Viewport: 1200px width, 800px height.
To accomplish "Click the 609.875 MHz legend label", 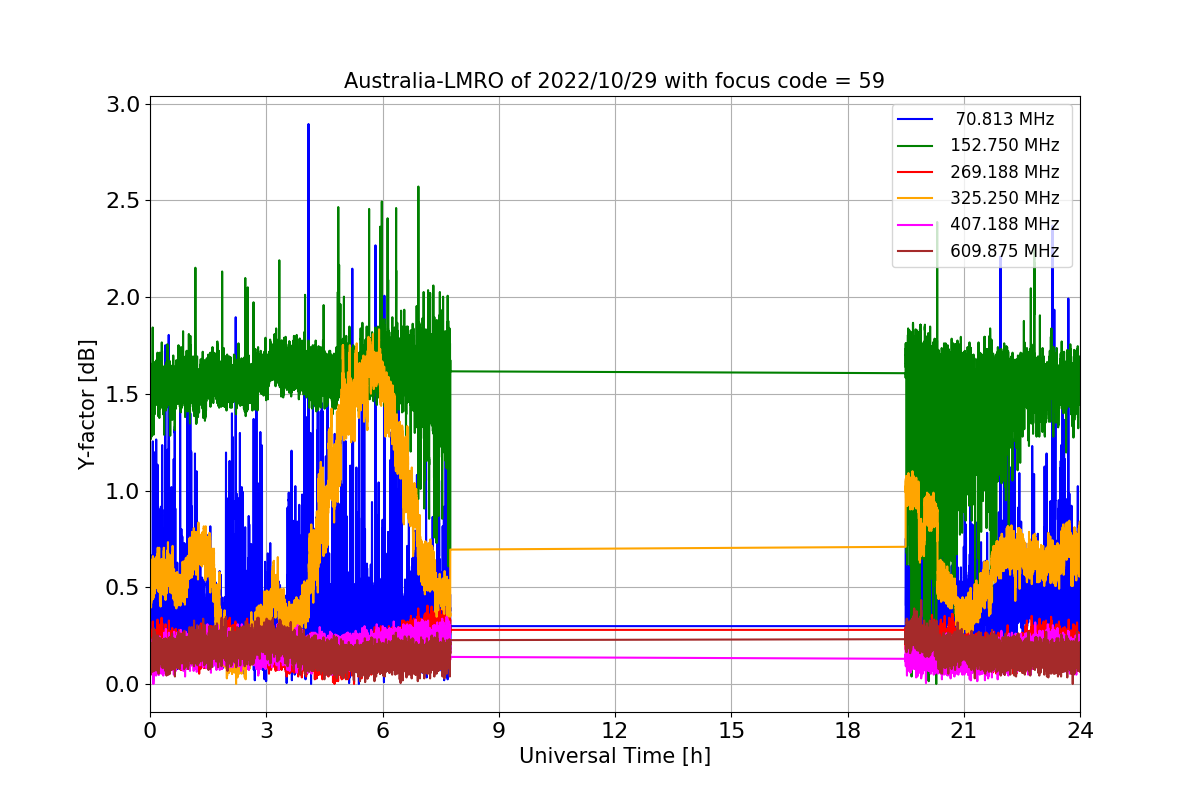I will (x=1005, y=251).
